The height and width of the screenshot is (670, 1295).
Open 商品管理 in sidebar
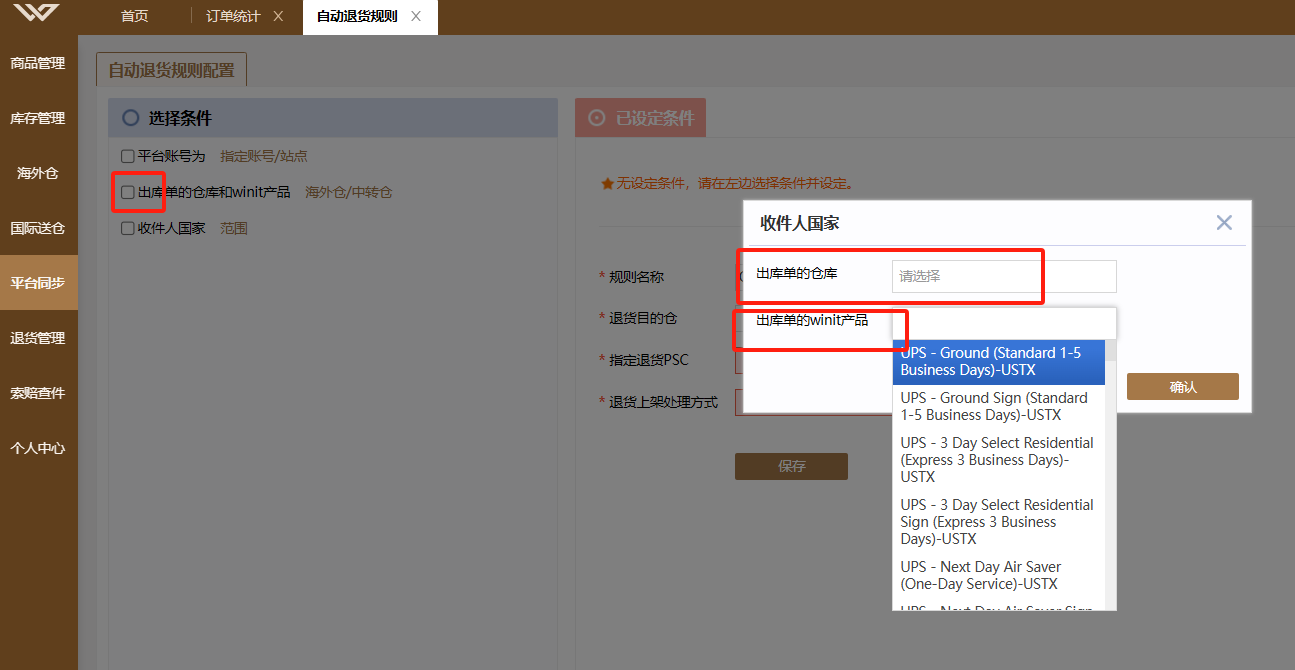[x=38, y=63]
